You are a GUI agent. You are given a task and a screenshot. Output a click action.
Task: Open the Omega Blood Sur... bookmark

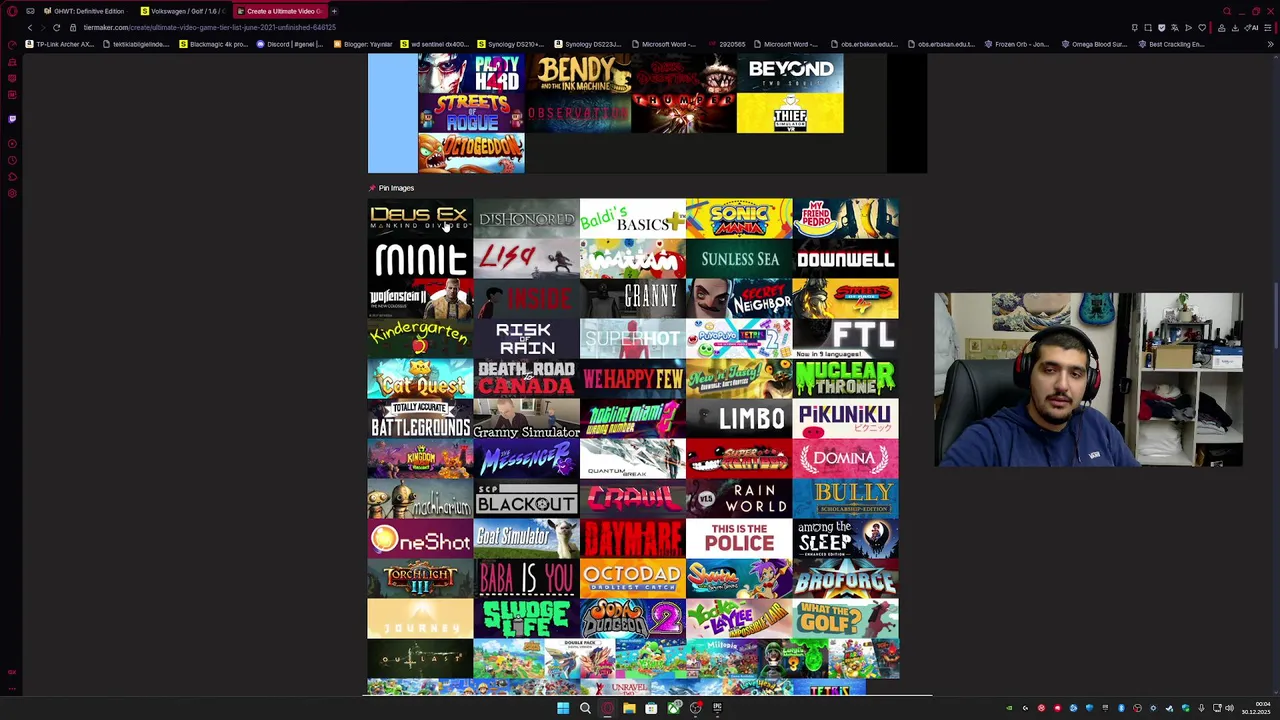(1094, 44)
